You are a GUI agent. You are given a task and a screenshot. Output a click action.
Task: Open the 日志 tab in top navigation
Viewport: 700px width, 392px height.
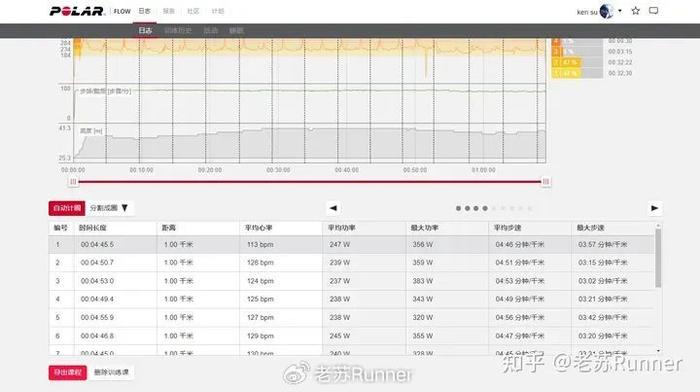145,11
